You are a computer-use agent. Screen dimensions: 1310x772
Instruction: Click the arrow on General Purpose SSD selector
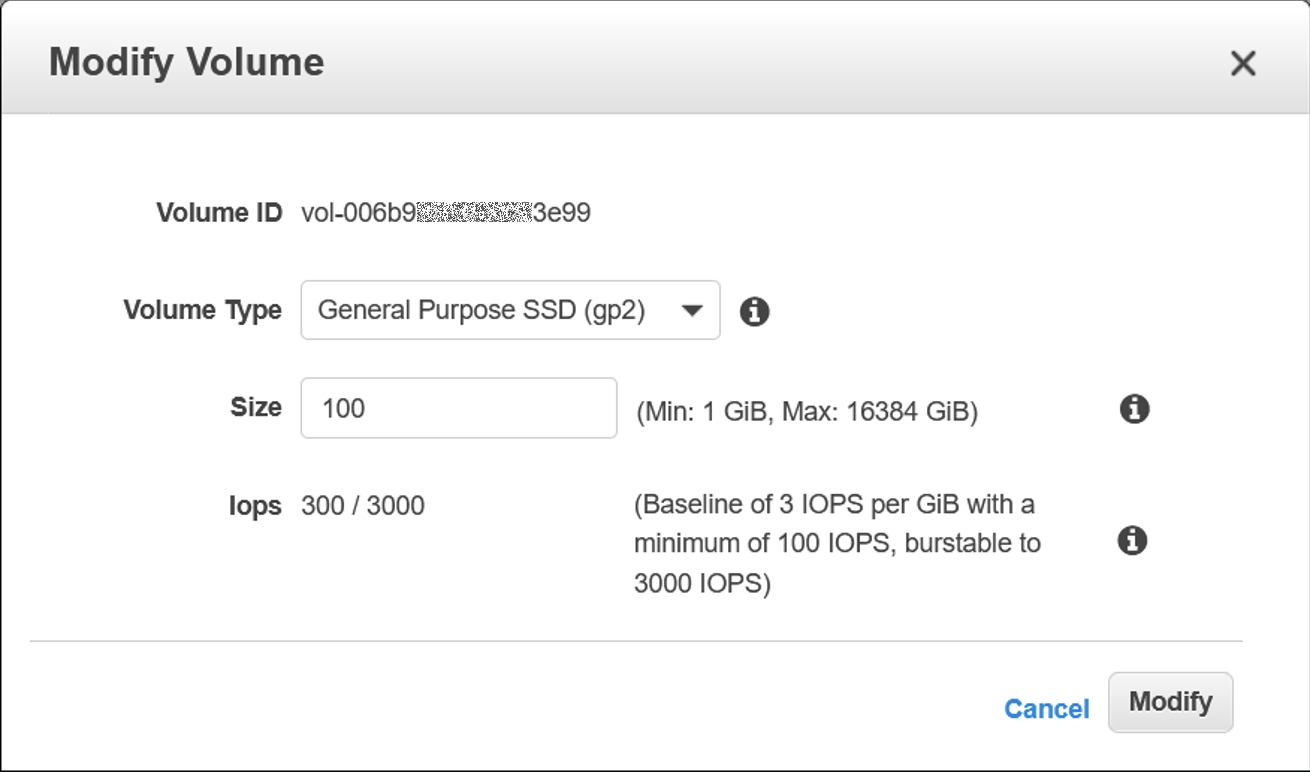click(691, 311)
